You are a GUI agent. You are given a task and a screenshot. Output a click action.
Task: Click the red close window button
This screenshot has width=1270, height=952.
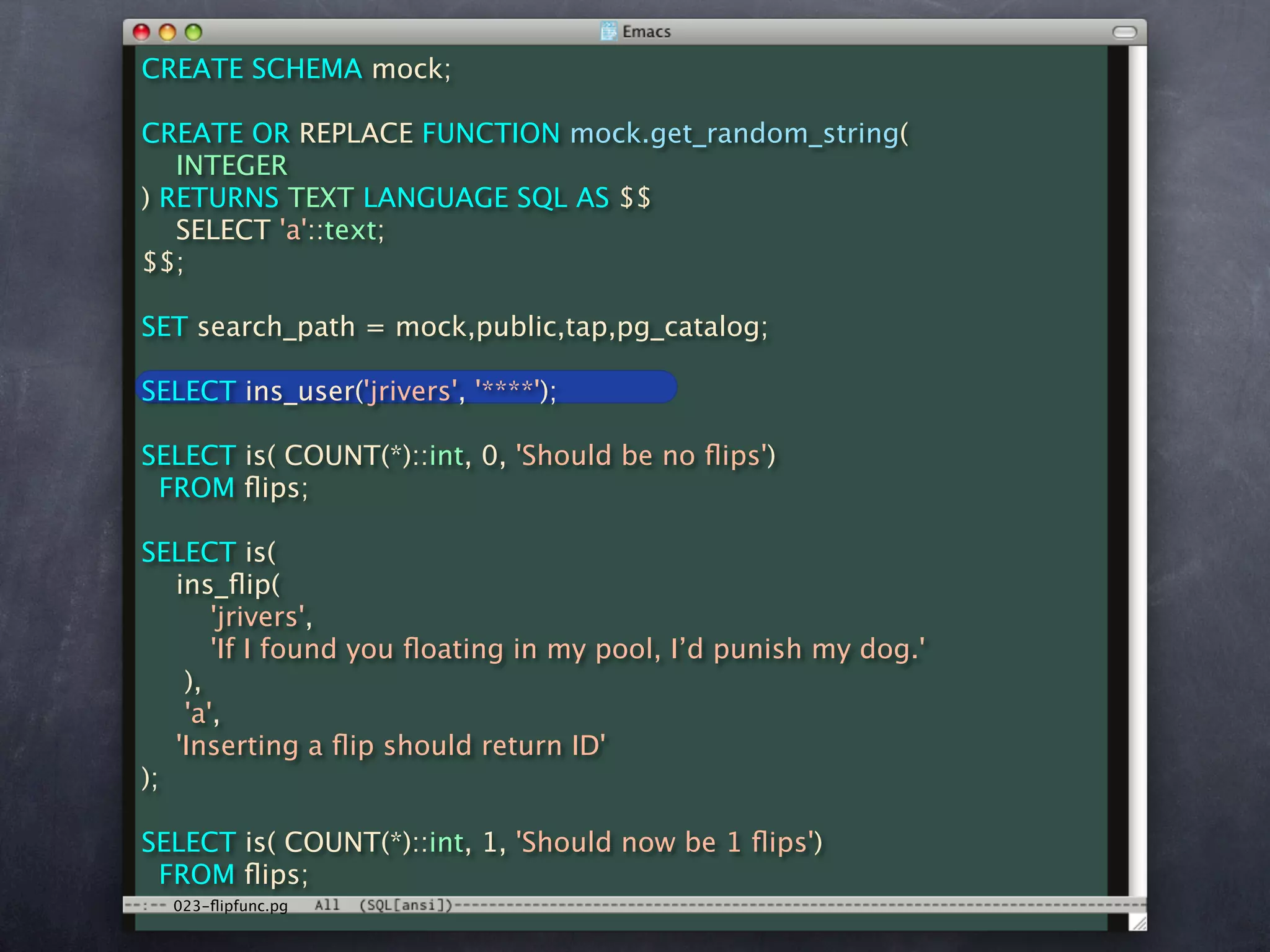pos(141,32)
